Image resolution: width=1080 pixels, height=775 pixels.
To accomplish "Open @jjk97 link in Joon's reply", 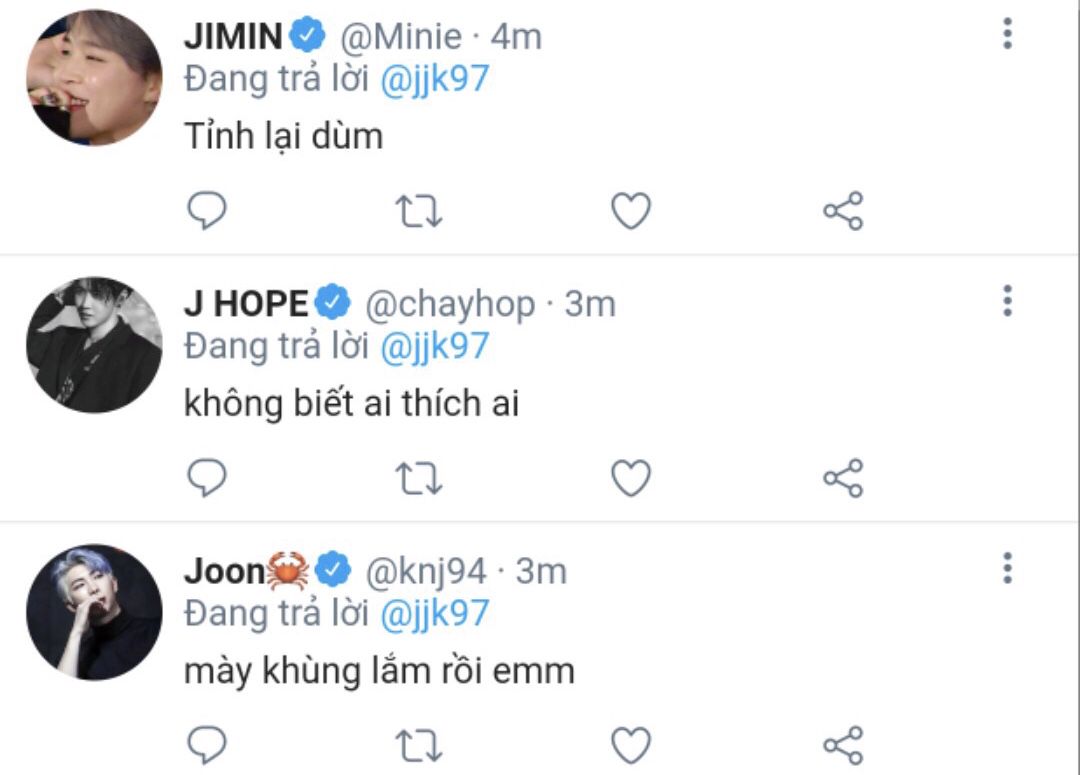I will (x=435, y=614).
